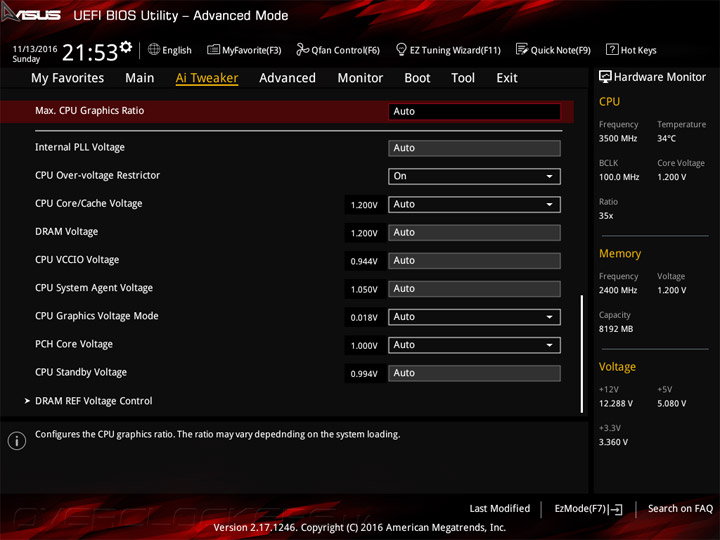720x540 pixels.
Task: Launch EZ Tuning Wizard bulb icon
Action: click(401, 49)
